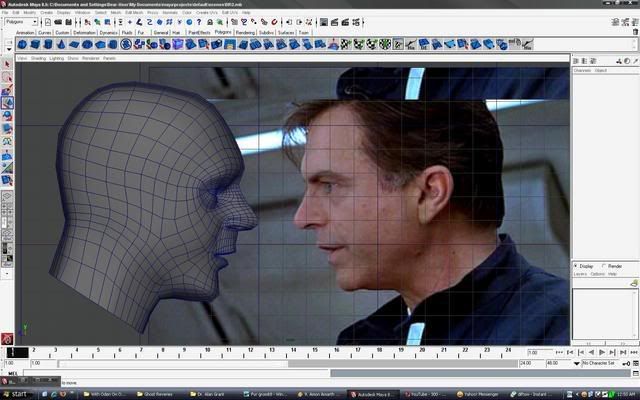
Task: Click the yellow-and-blue bridge shelf icon
Action: pyautogui.click(x=230, y=44)
